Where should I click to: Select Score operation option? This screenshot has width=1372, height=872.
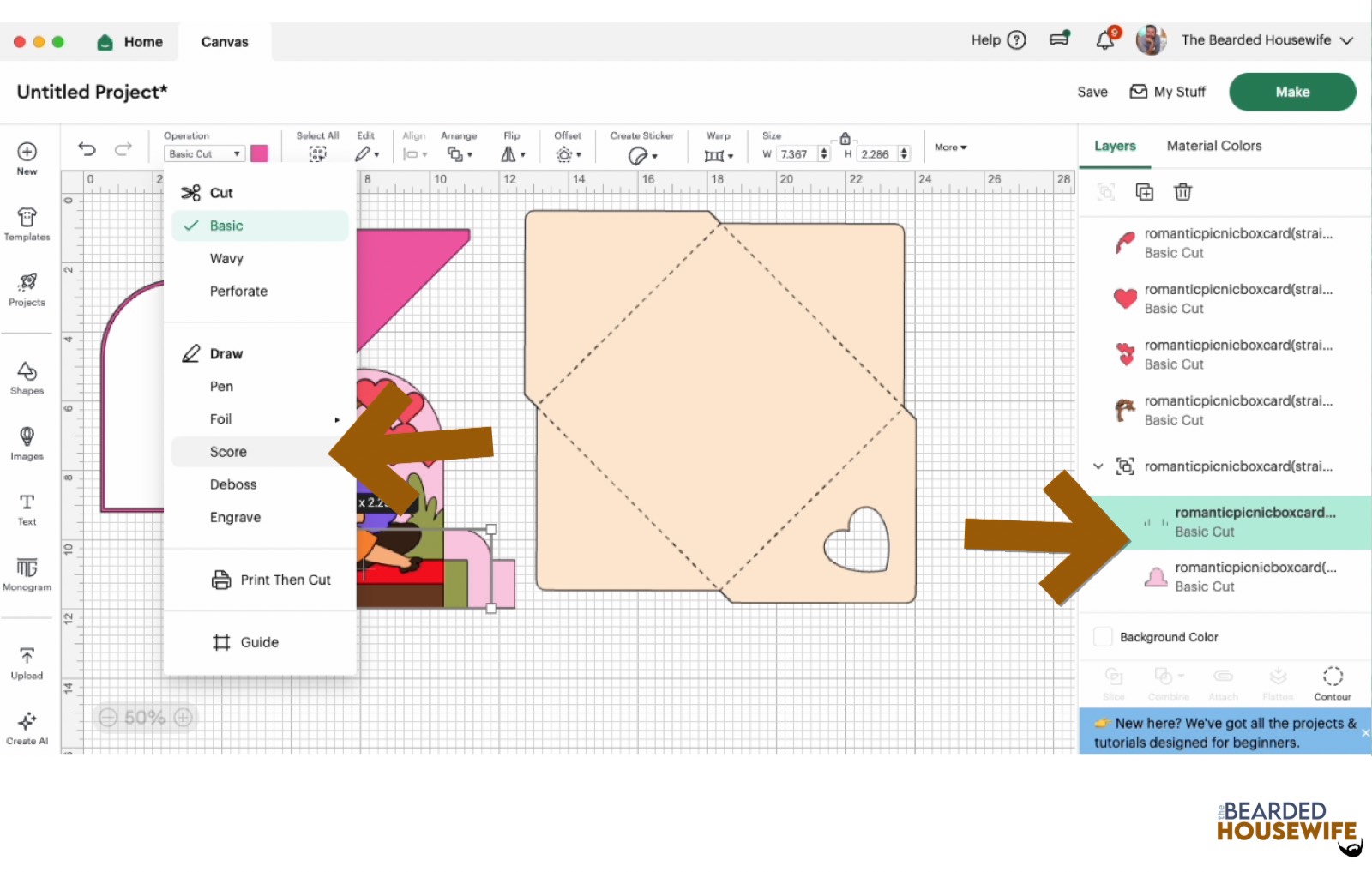tap(228, 452)
